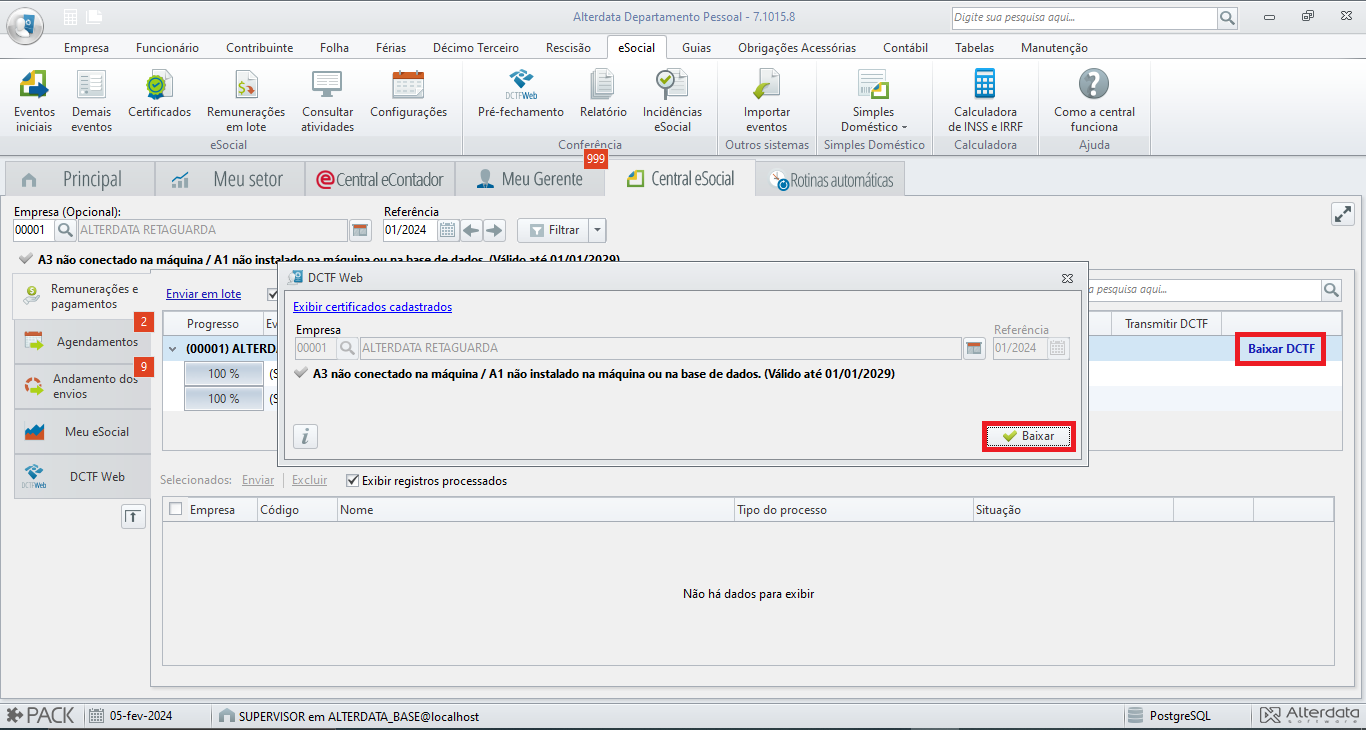Viewport: 1366px width, 730px height.
Task: Select DCTF Web side tab
Action: point(82,477)
